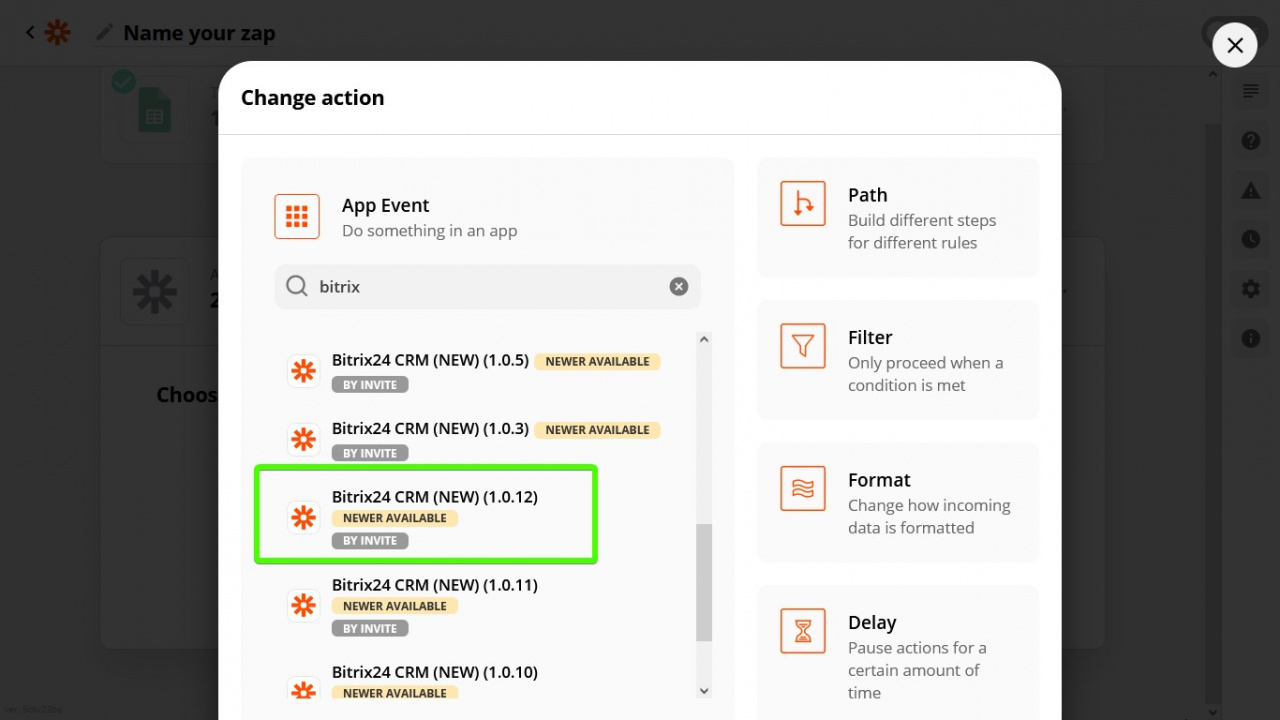Click the app icon for version 1.0.12
The image size is (1280, 720).
(303, 517)
